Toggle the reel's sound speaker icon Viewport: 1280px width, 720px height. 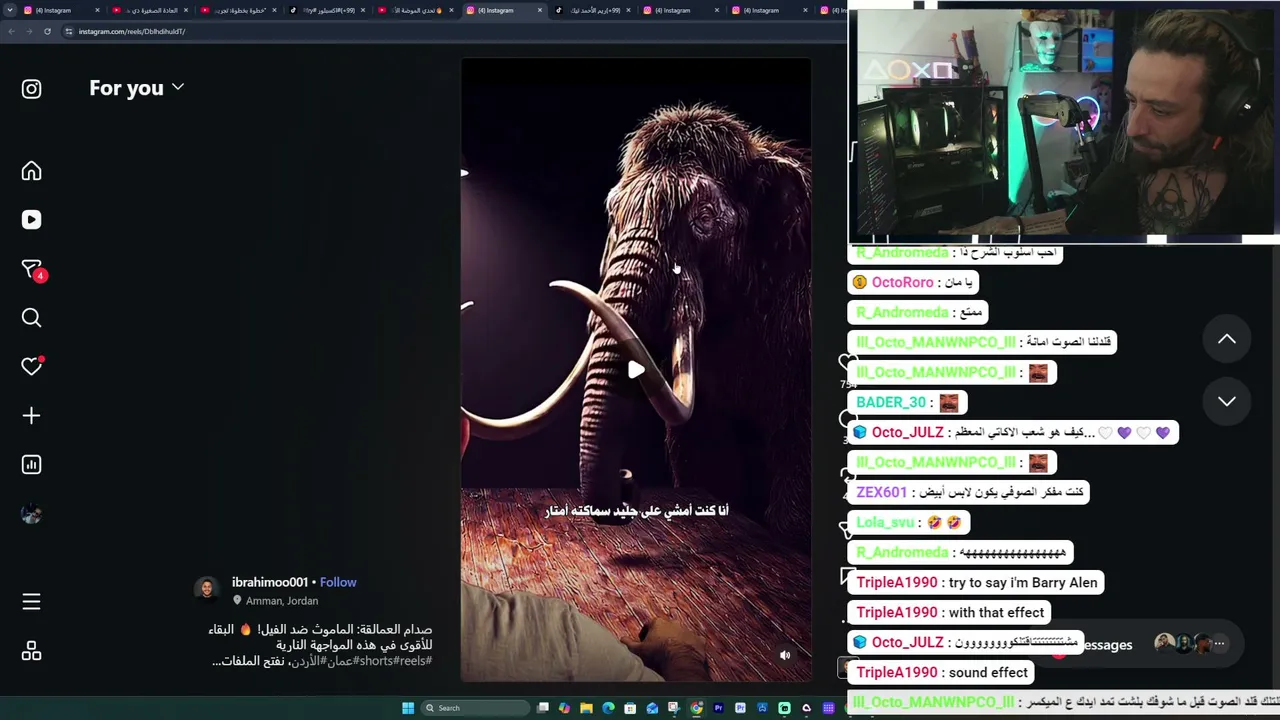point(785,655)
